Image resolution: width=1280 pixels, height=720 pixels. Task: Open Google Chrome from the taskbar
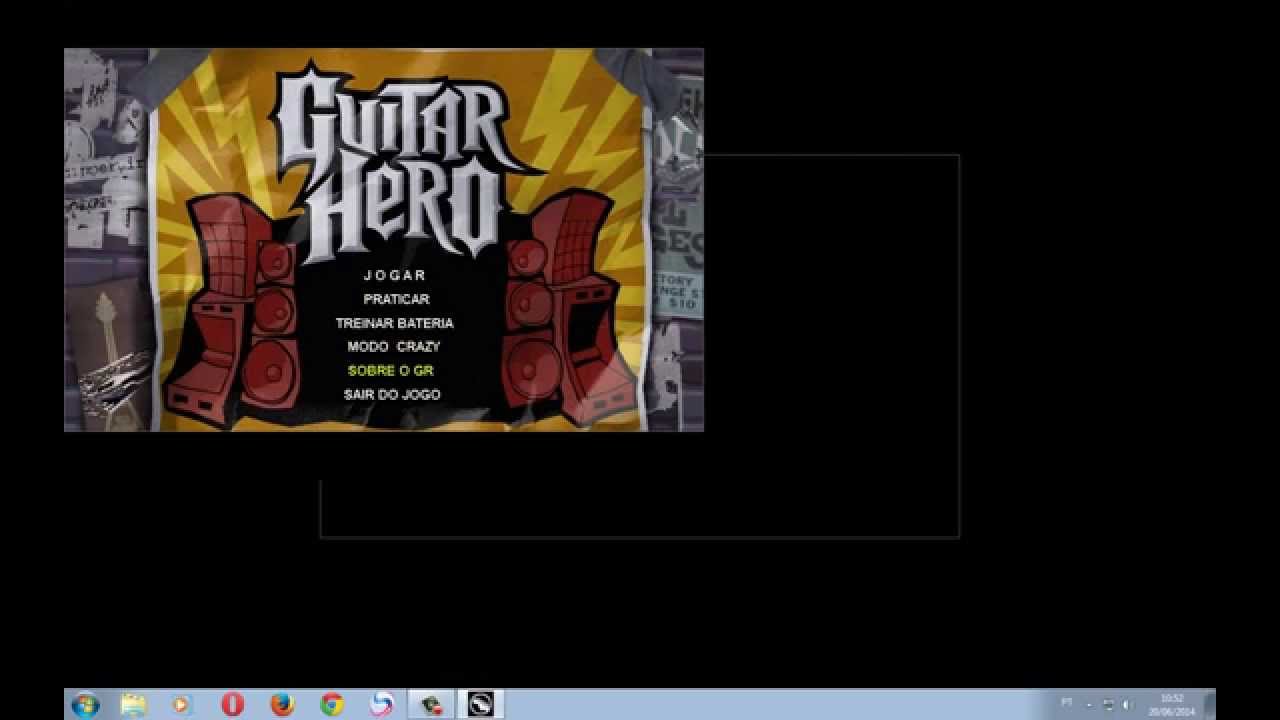[x=331, y=705]
